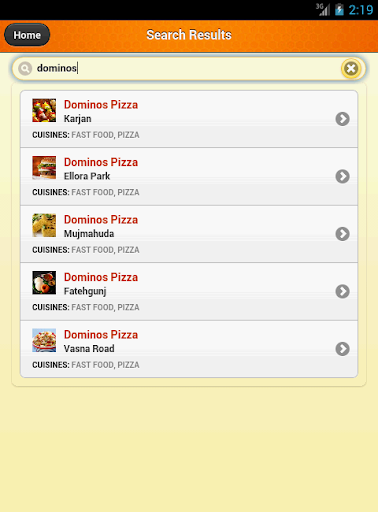Select the Mujmahuda dhokla thumbnail

click(x=44, y=225)
